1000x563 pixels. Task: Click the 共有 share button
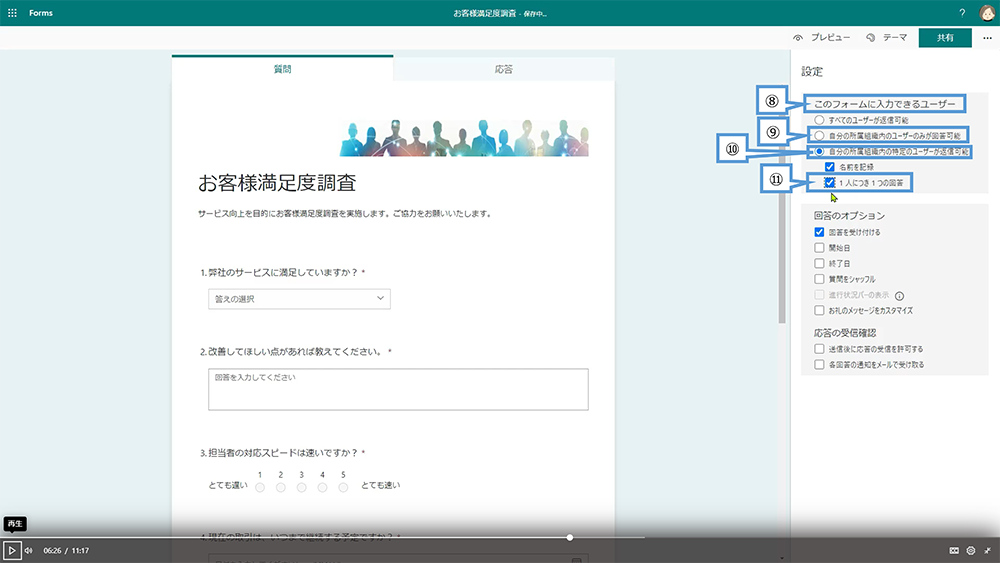point(944,38)
